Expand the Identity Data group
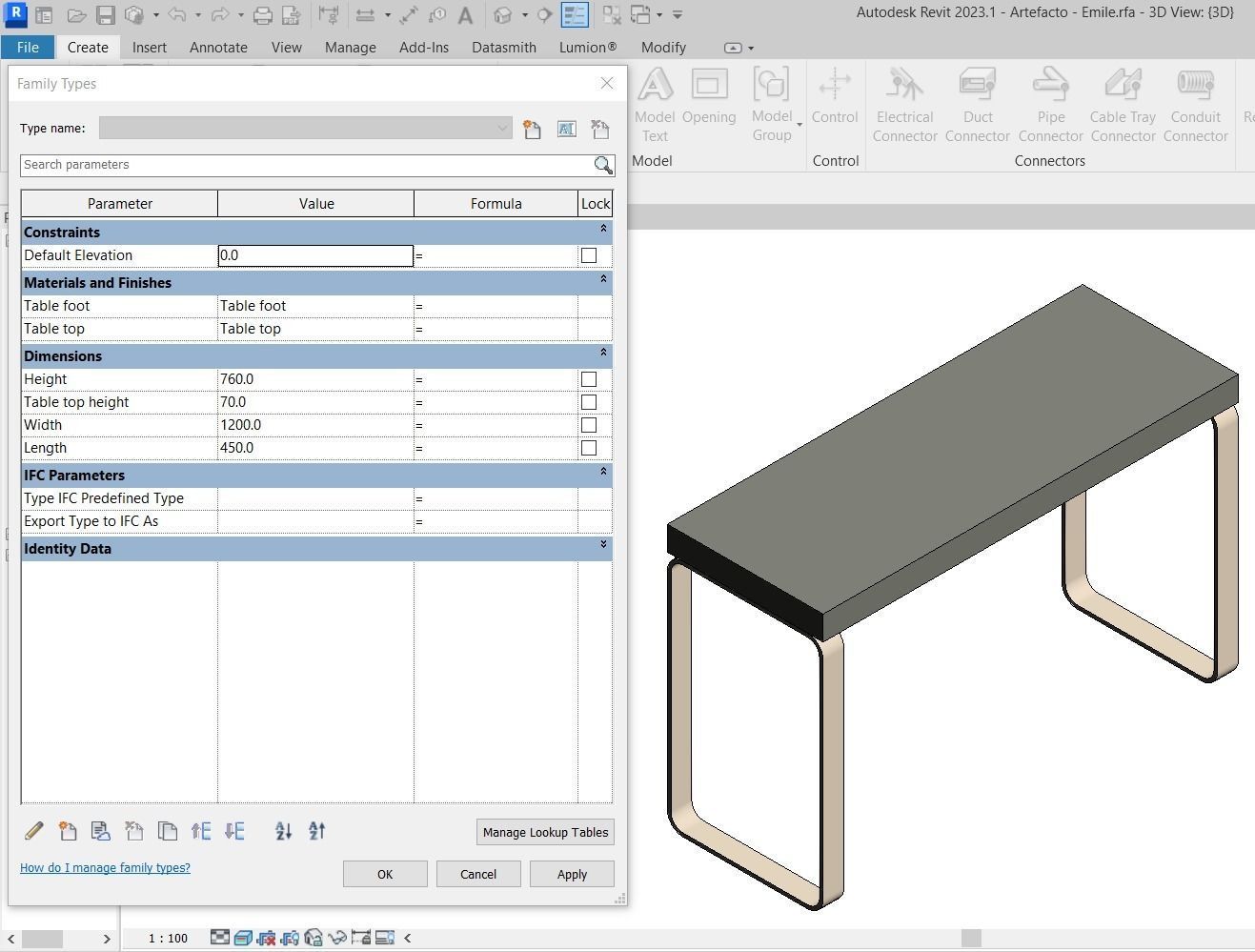The width and height of the screenshot is (1255, 952). pyautogui.click(x=603, y=545)
